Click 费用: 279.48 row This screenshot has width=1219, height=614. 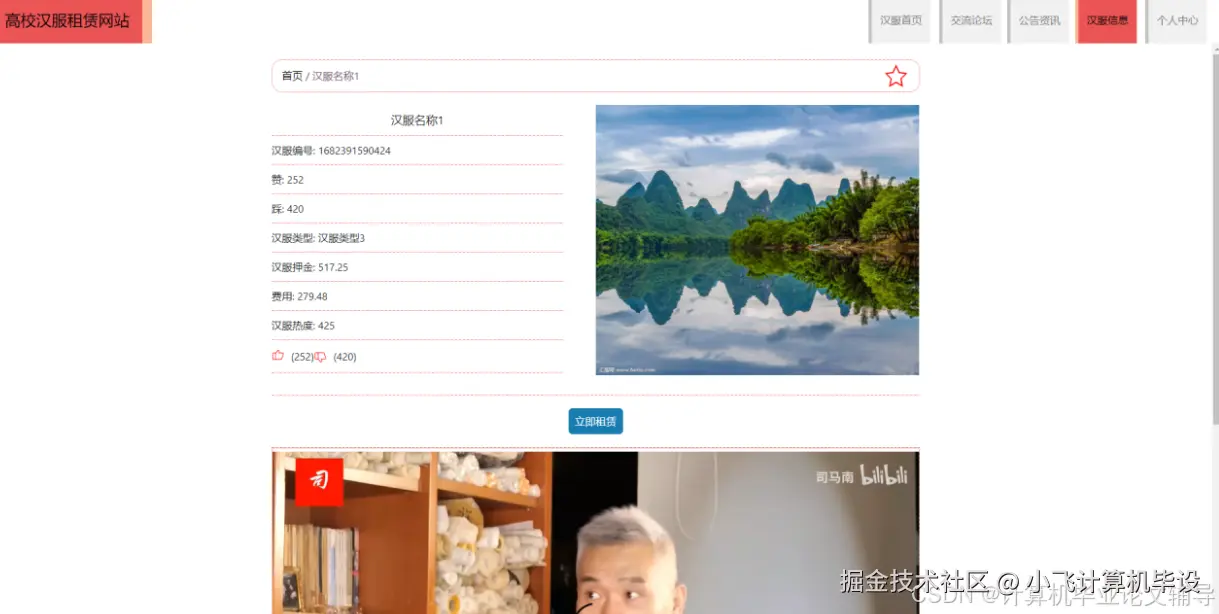(x=417, y=296)
